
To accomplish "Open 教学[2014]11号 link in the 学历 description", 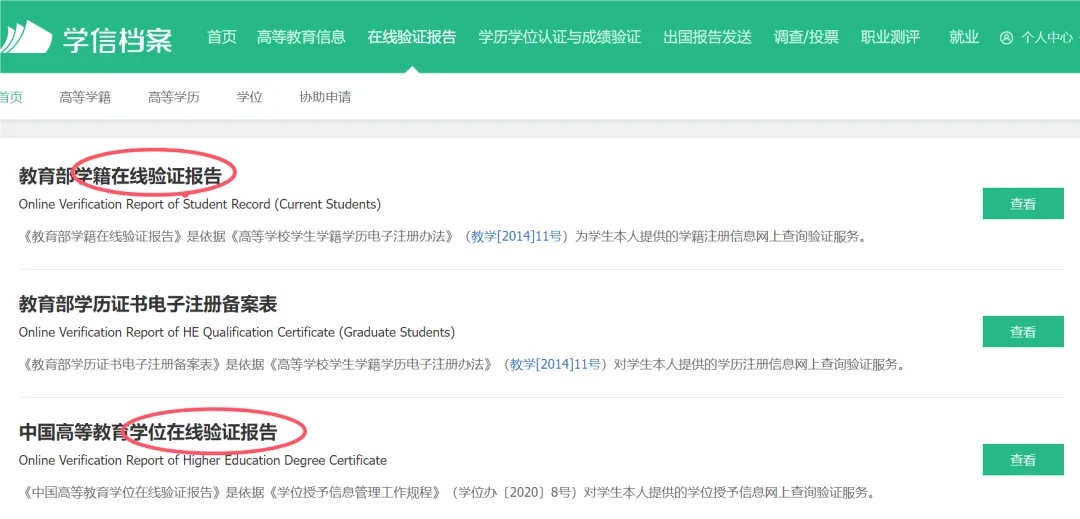I will 556,365.
